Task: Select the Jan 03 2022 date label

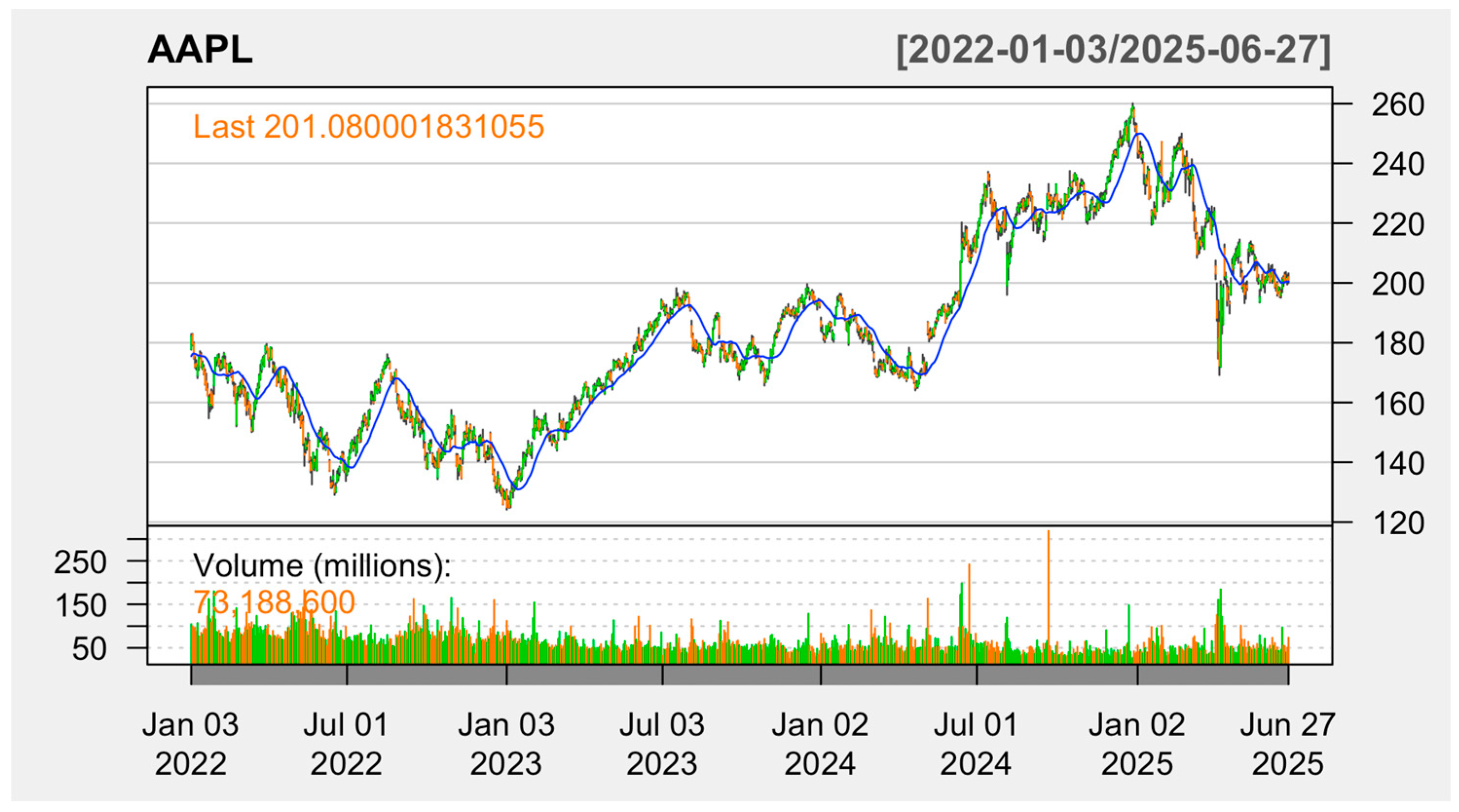Action: 190,744
